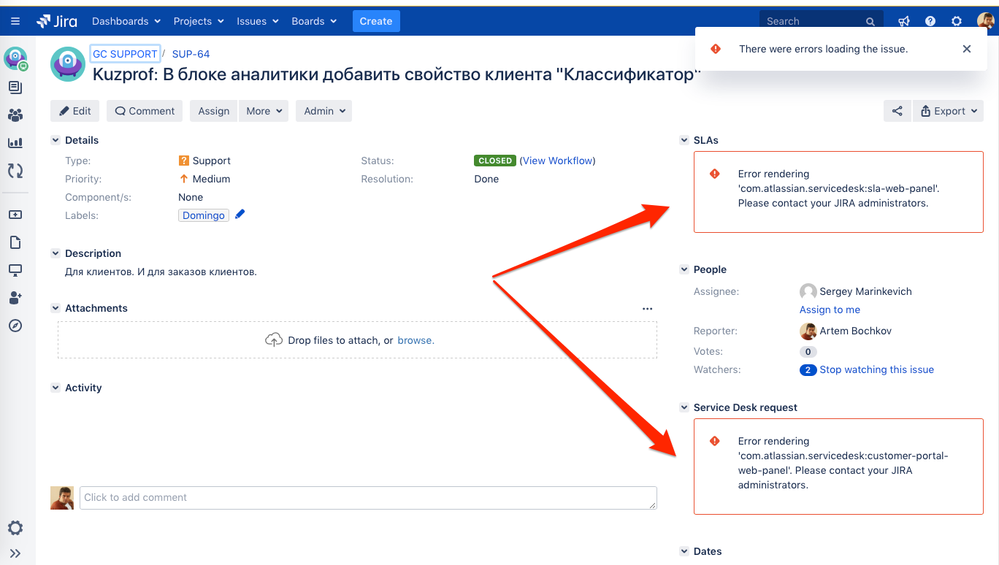The width and height of the screenshot is (999, 565).
Task: Open the administration gear in top bar
Action: 956,21
